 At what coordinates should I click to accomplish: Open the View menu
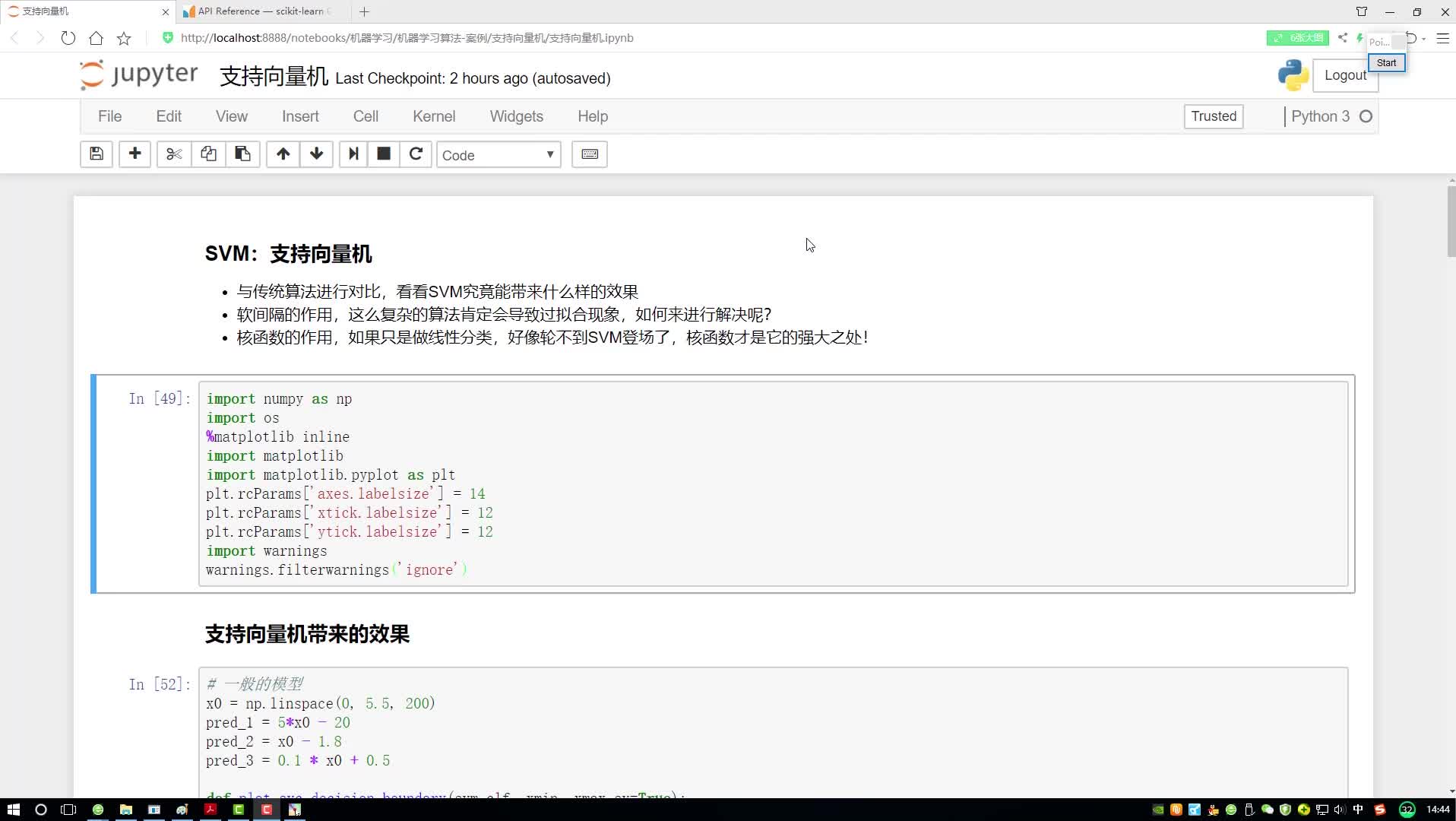click(232, 116)
